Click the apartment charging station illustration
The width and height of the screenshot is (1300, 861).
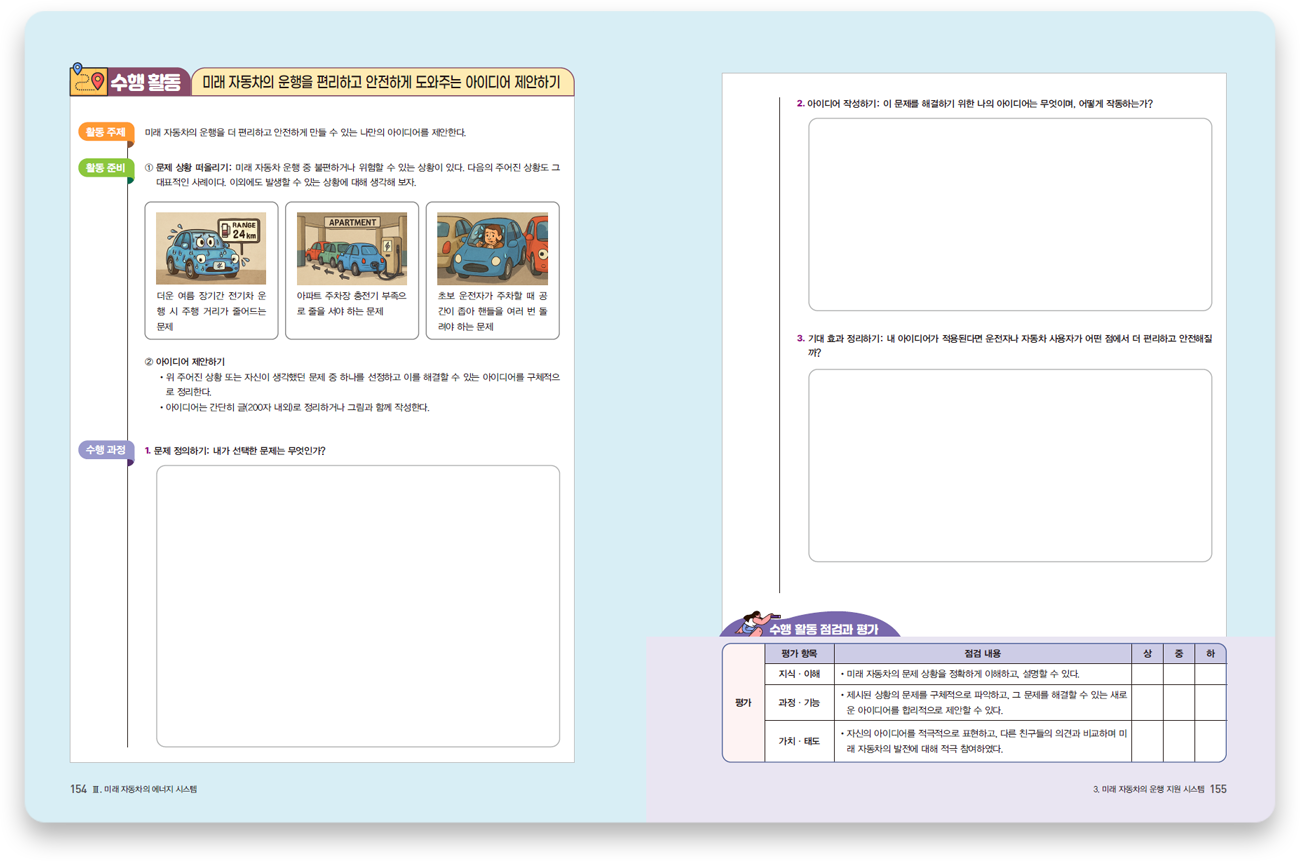[352, 249]
